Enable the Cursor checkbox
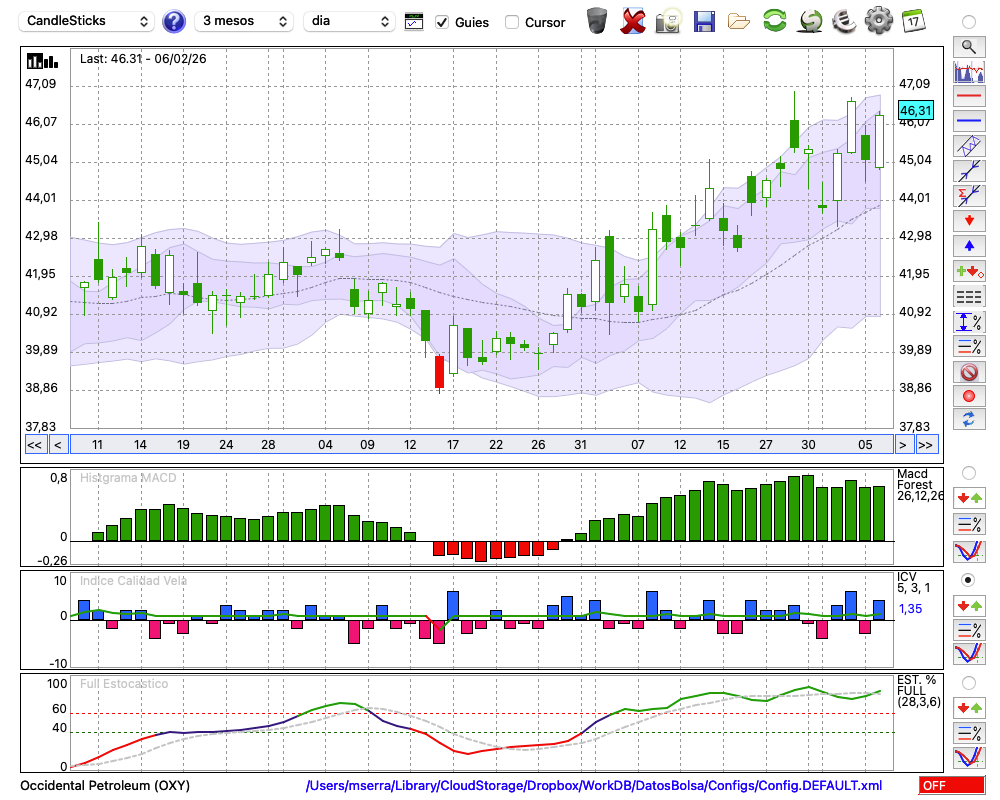Image resolution: width=1000 pixels, height=800 pixels. coord(512,22)
